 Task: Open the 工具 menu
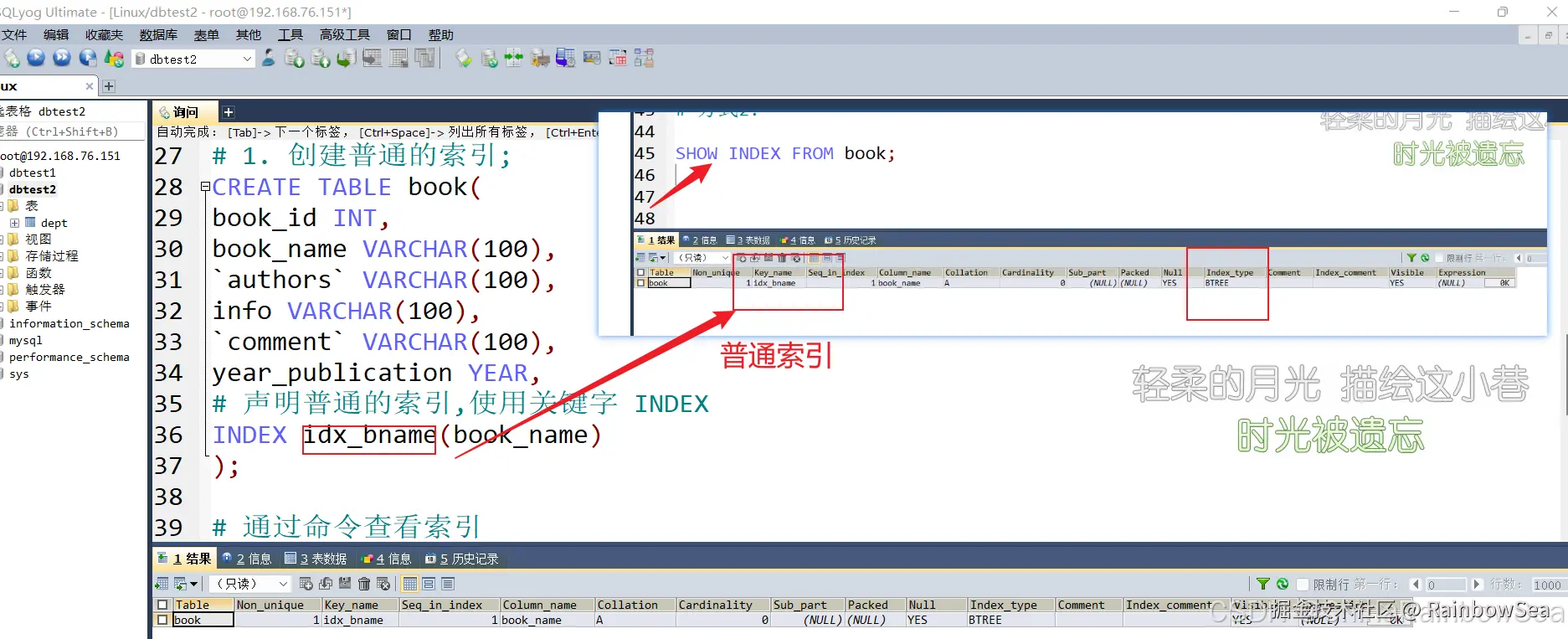(290, 34)
